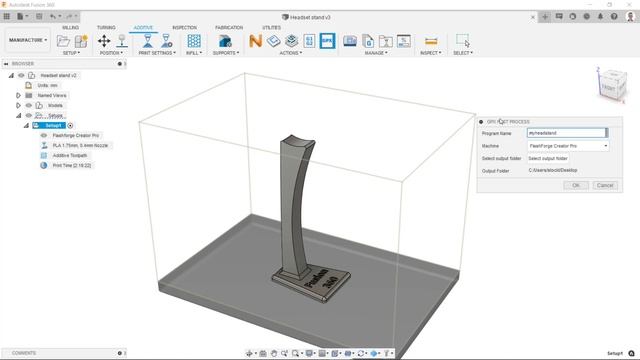
Task: Click OK in the post process dialog
Action: (576, 185)
